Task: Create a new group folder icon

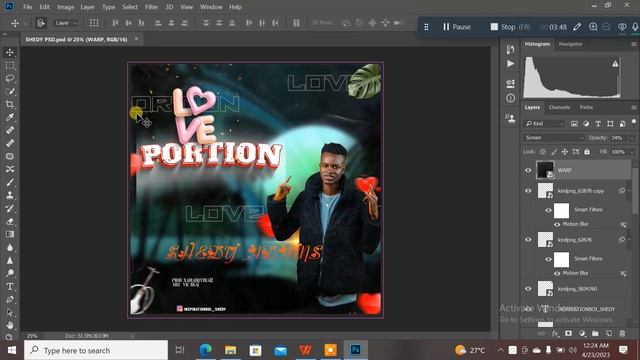Action: pyautogui.click(x=595, y=333)
